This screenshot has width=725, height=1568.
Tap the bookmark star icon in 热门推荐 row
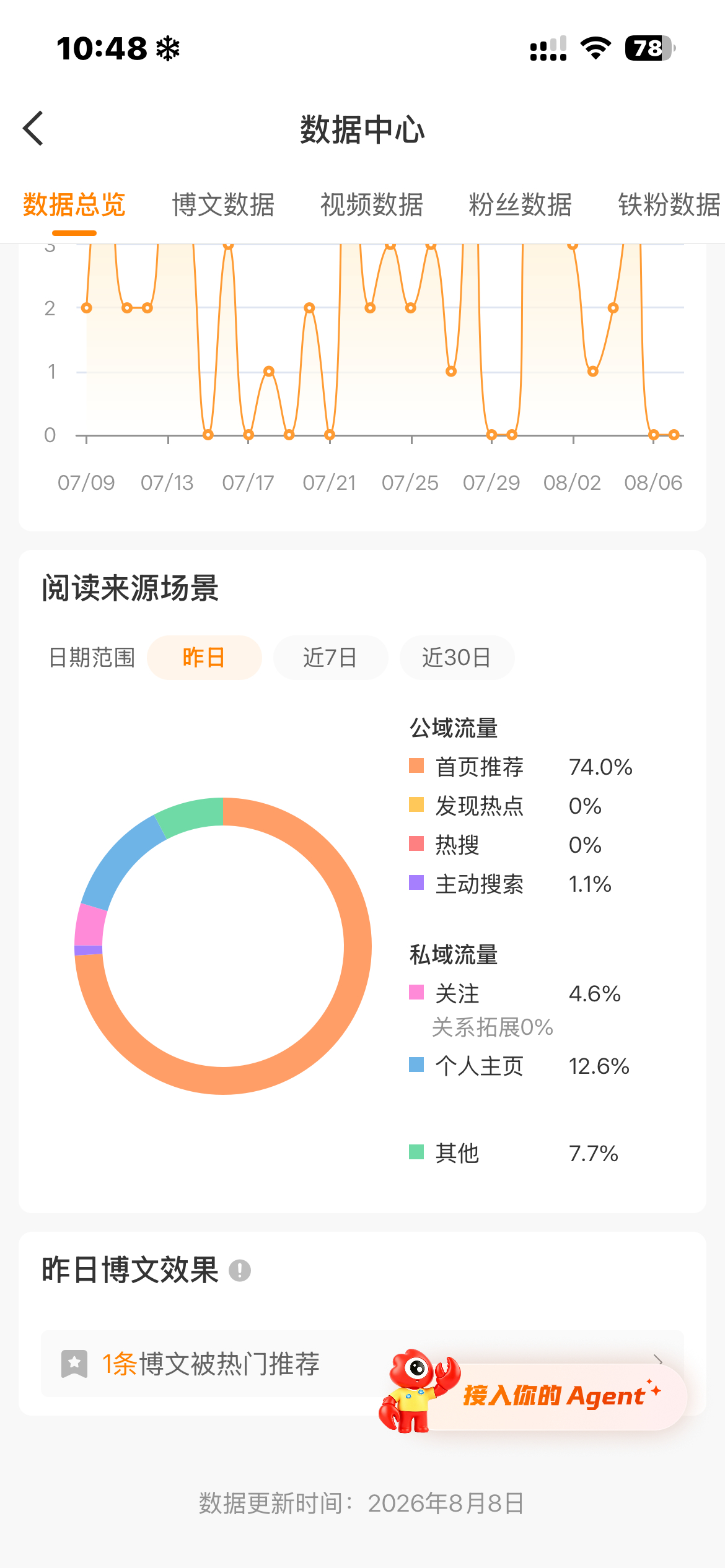pyautogui.click(x=74, y=1364)
